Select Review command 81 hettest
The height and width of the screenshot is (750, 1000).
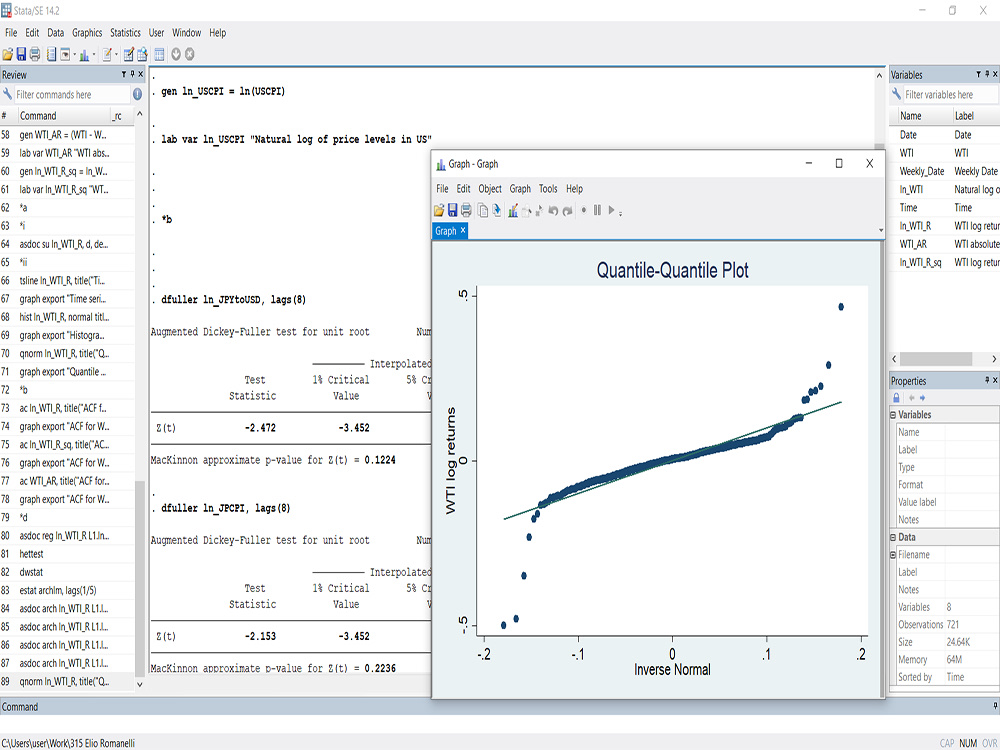(67, 554)
